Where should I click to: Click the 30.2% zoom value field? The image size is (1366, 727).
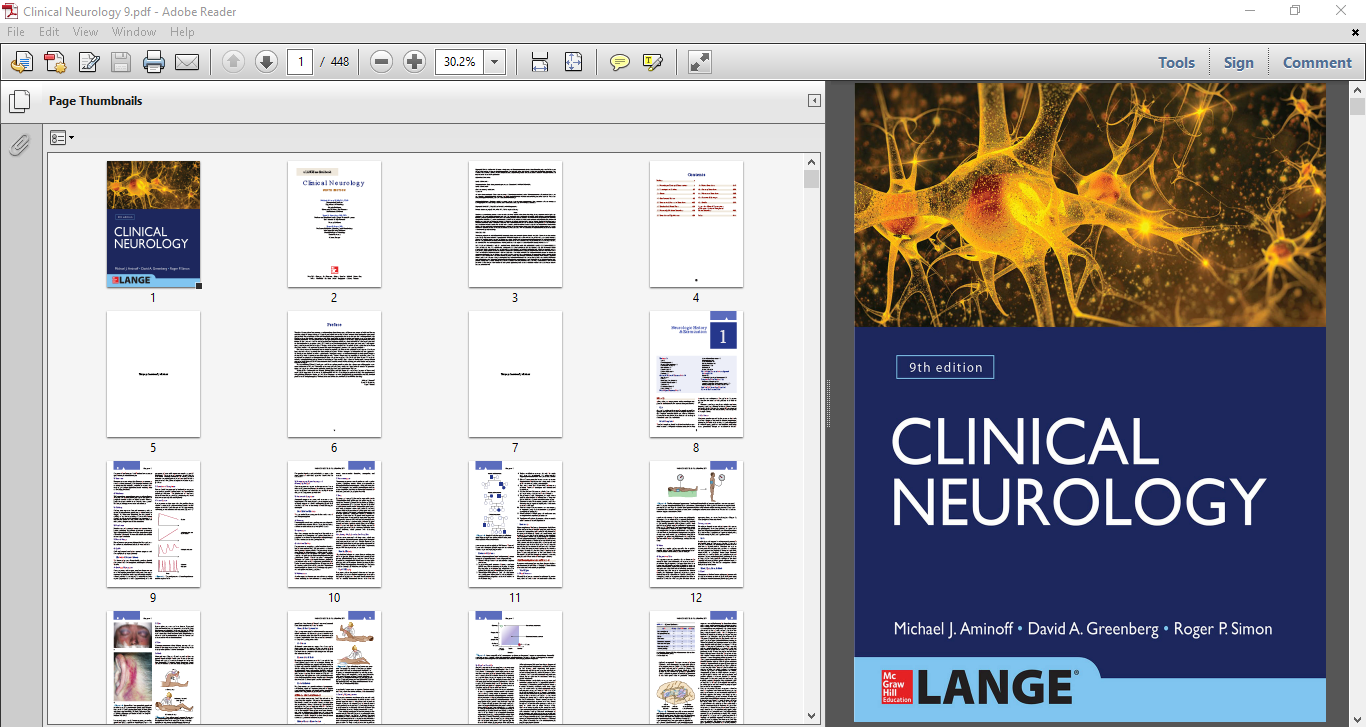tap(460, 62)
